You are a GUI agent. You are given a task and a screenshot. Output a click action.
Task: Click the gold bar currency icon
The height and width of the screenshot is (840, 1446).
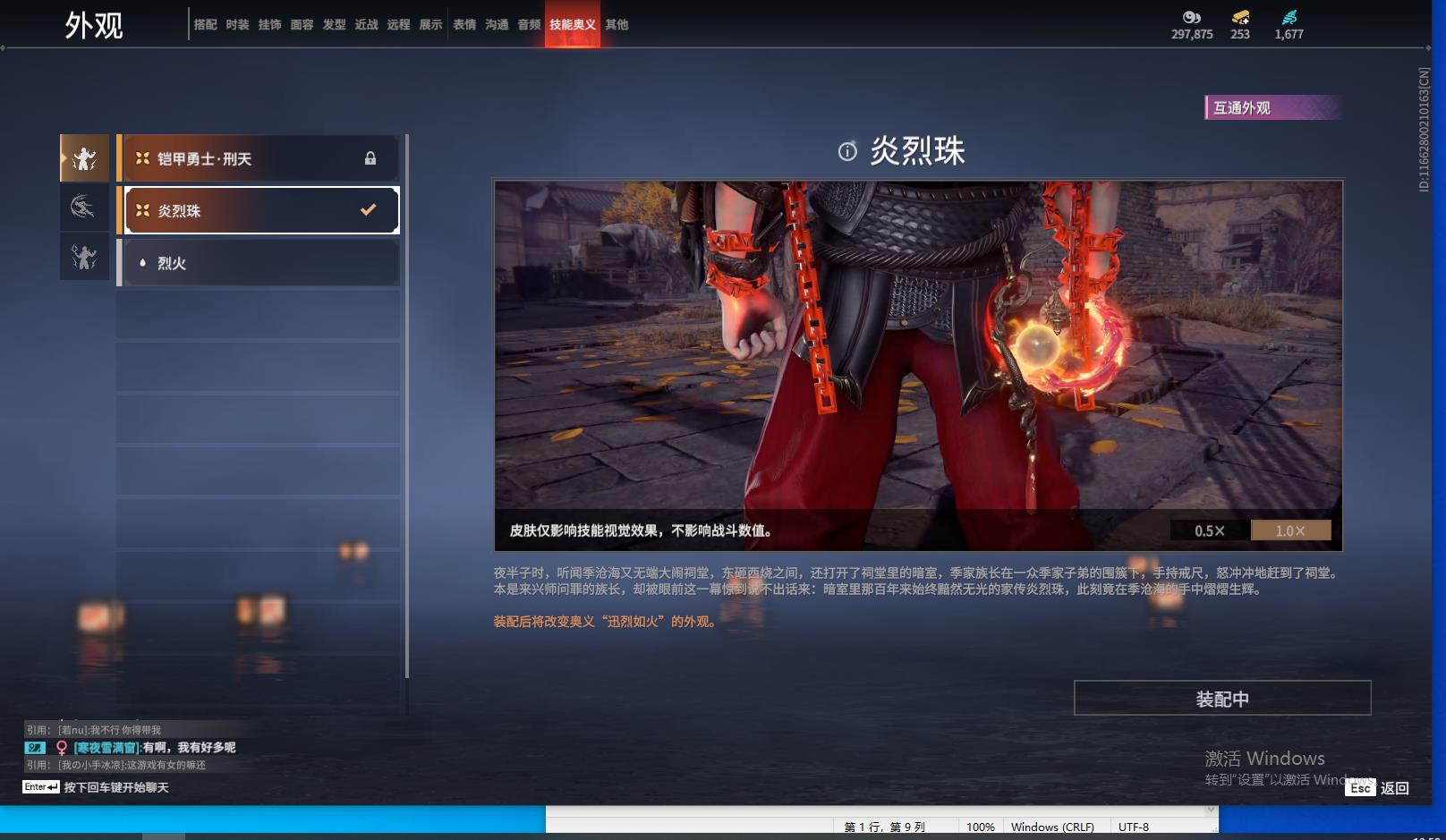pyautogui.click(x=1240, y=17)
